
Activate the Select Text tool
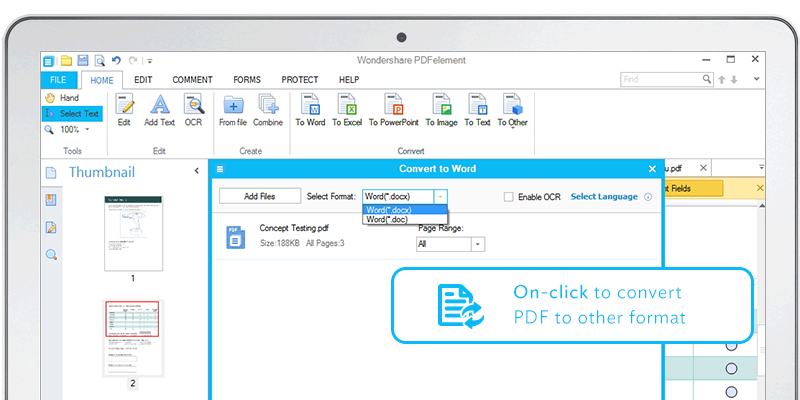[72, 114]
